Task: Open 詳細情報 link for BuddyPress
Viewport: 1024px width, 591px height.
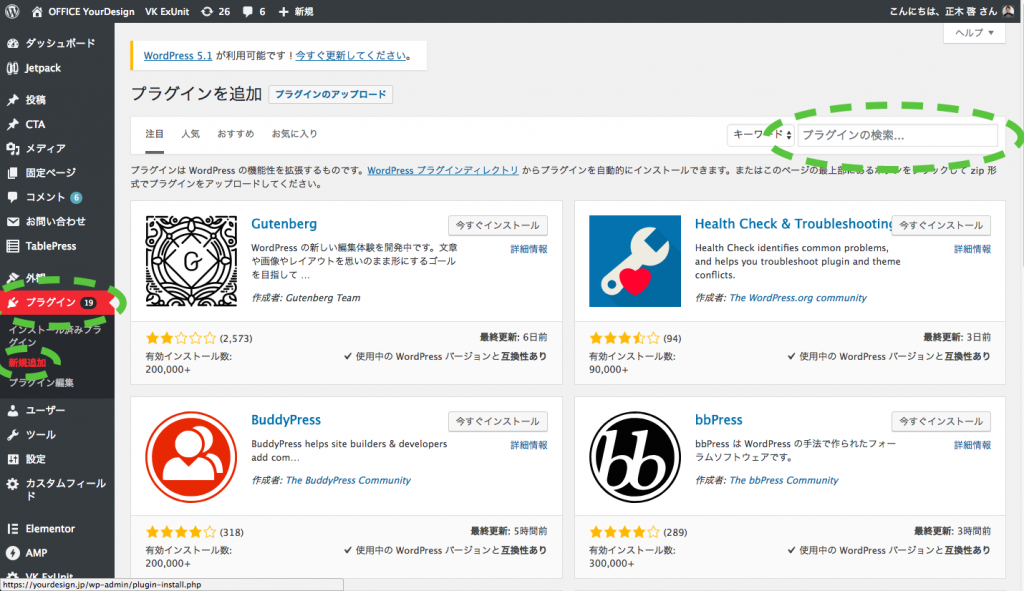Action: [528, 444]
